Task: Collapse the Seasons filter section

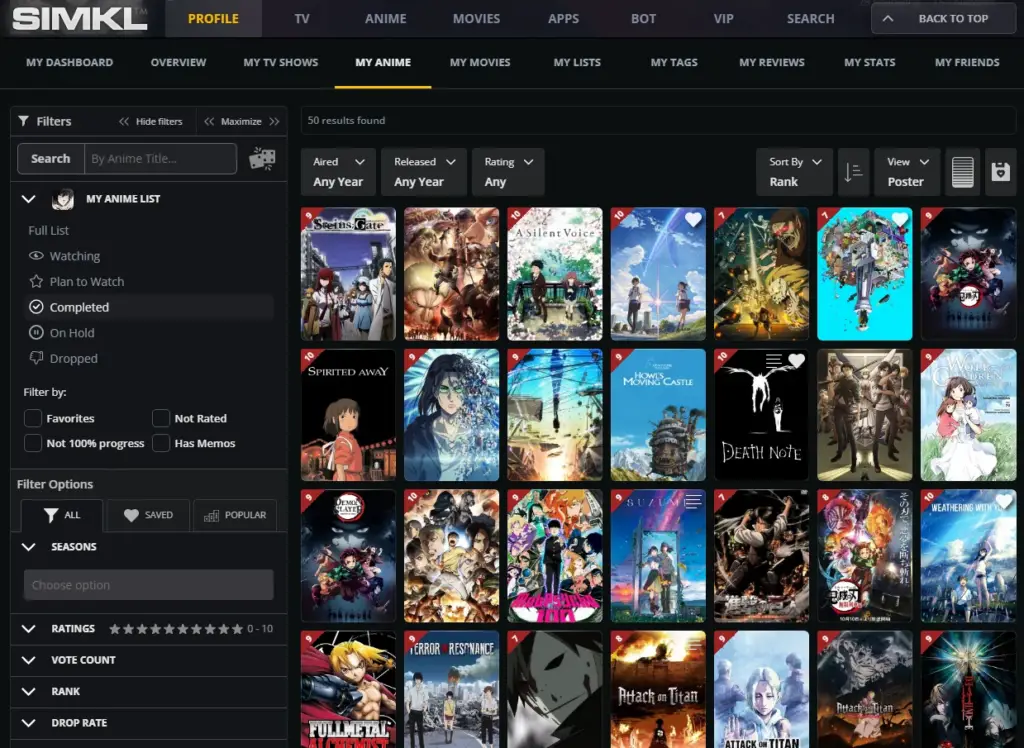Action: coord(29,547)
